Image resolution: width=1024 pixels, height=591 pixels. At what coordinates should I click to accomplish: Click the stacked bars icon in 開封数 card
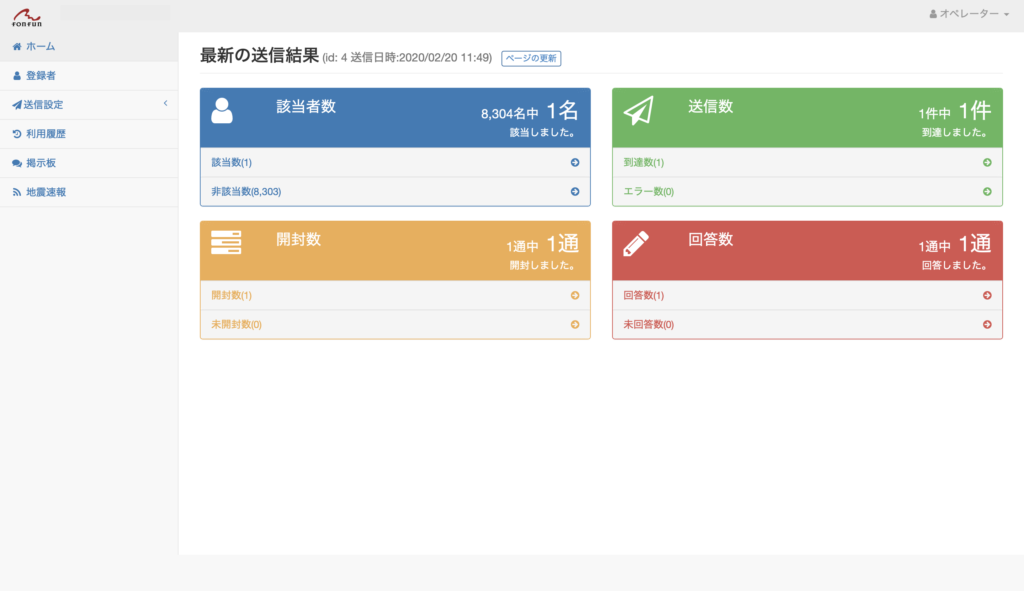coord(226,242)
